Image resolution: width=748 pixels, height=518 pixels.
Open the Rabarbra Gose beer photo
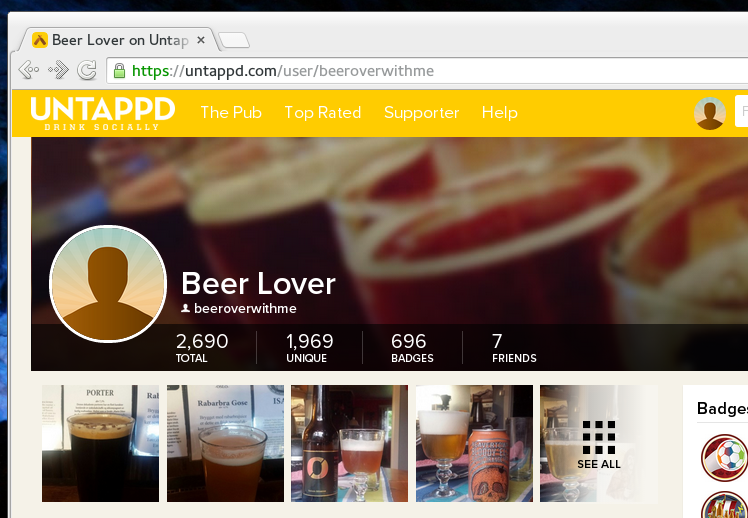pos(225,444)
